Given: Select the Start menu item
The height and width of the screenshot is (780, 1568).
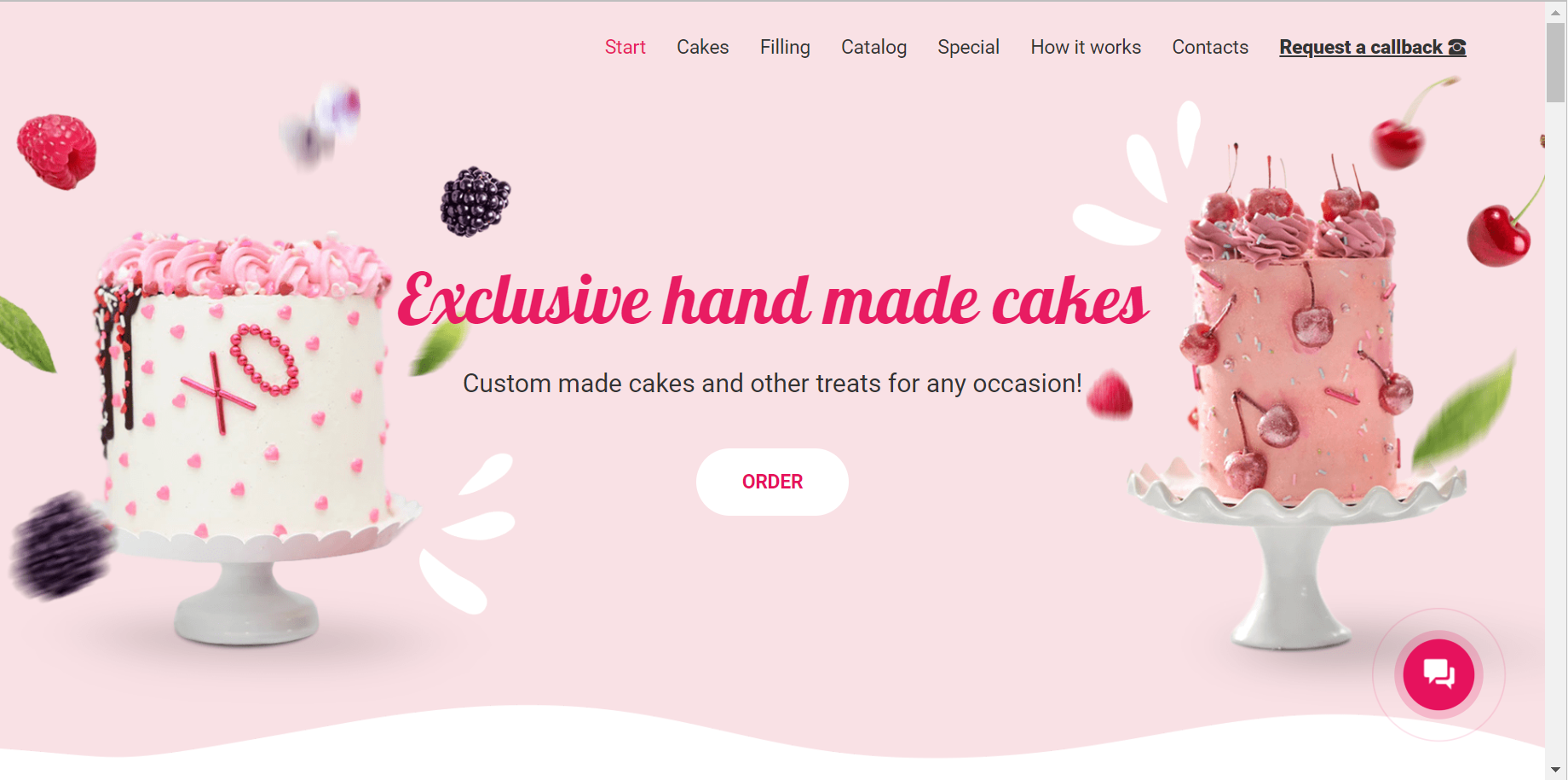Looking at the screenshot, I should (625, 48).
